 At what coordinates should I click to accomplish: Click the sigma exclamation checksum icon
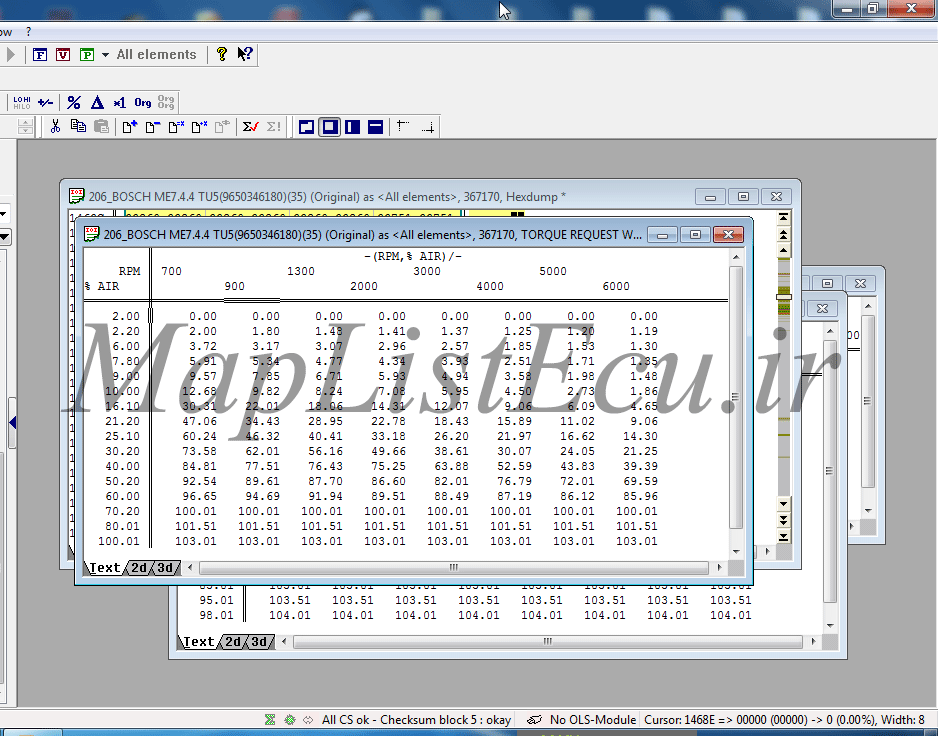(273, 126)
